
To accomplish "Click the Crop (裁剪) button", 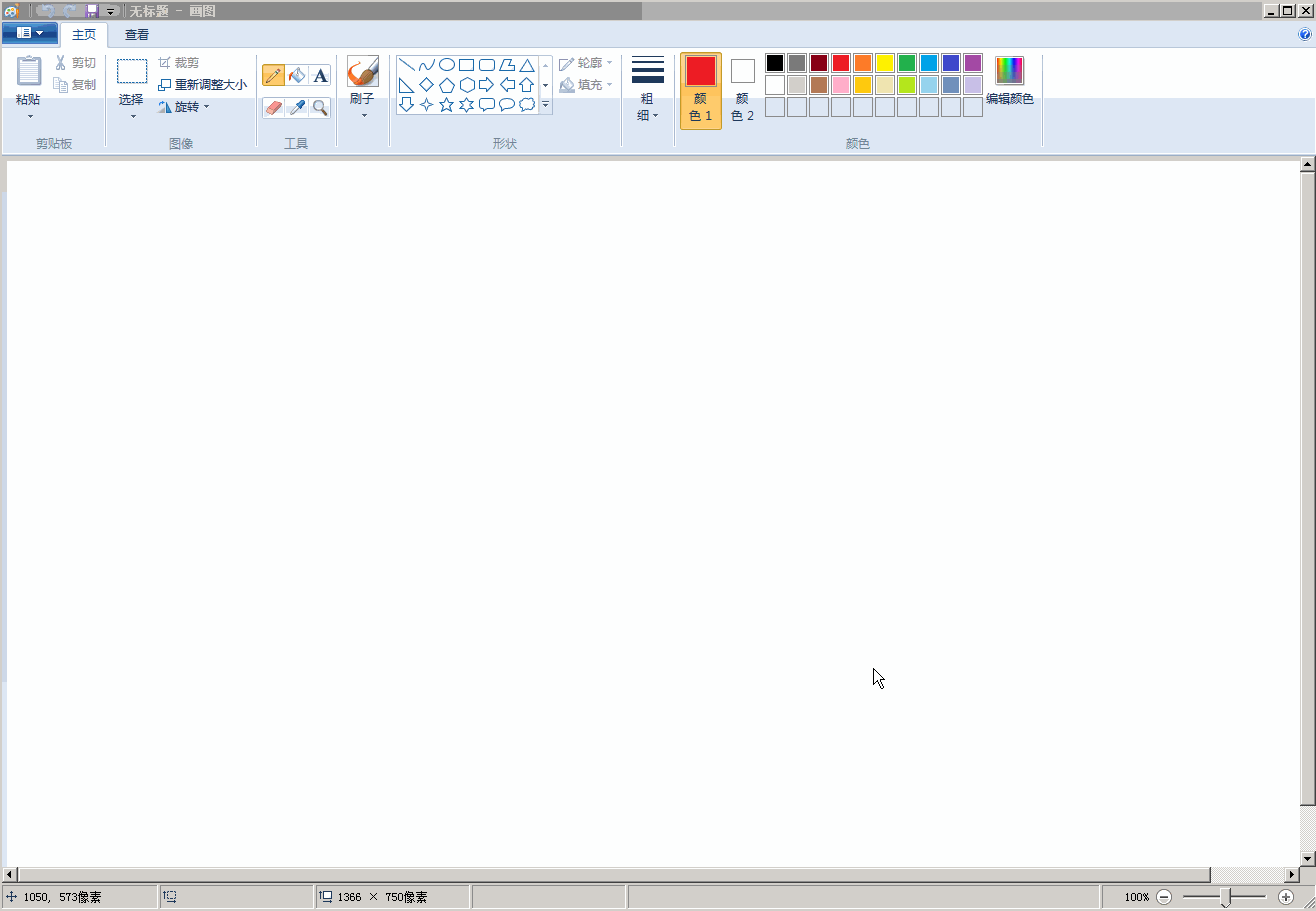I will pyautogui.click(x=179, y=63).
